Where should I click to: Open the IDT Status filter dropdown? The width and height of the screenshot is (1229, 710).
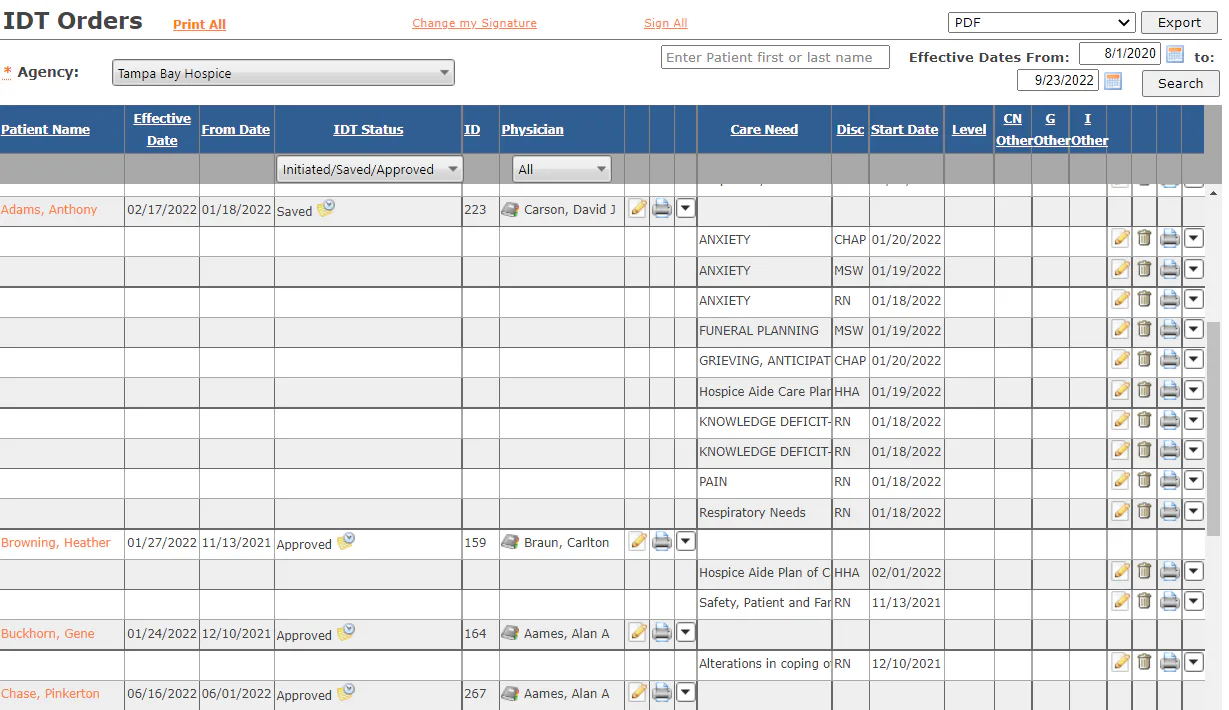(x=369, y=169)
